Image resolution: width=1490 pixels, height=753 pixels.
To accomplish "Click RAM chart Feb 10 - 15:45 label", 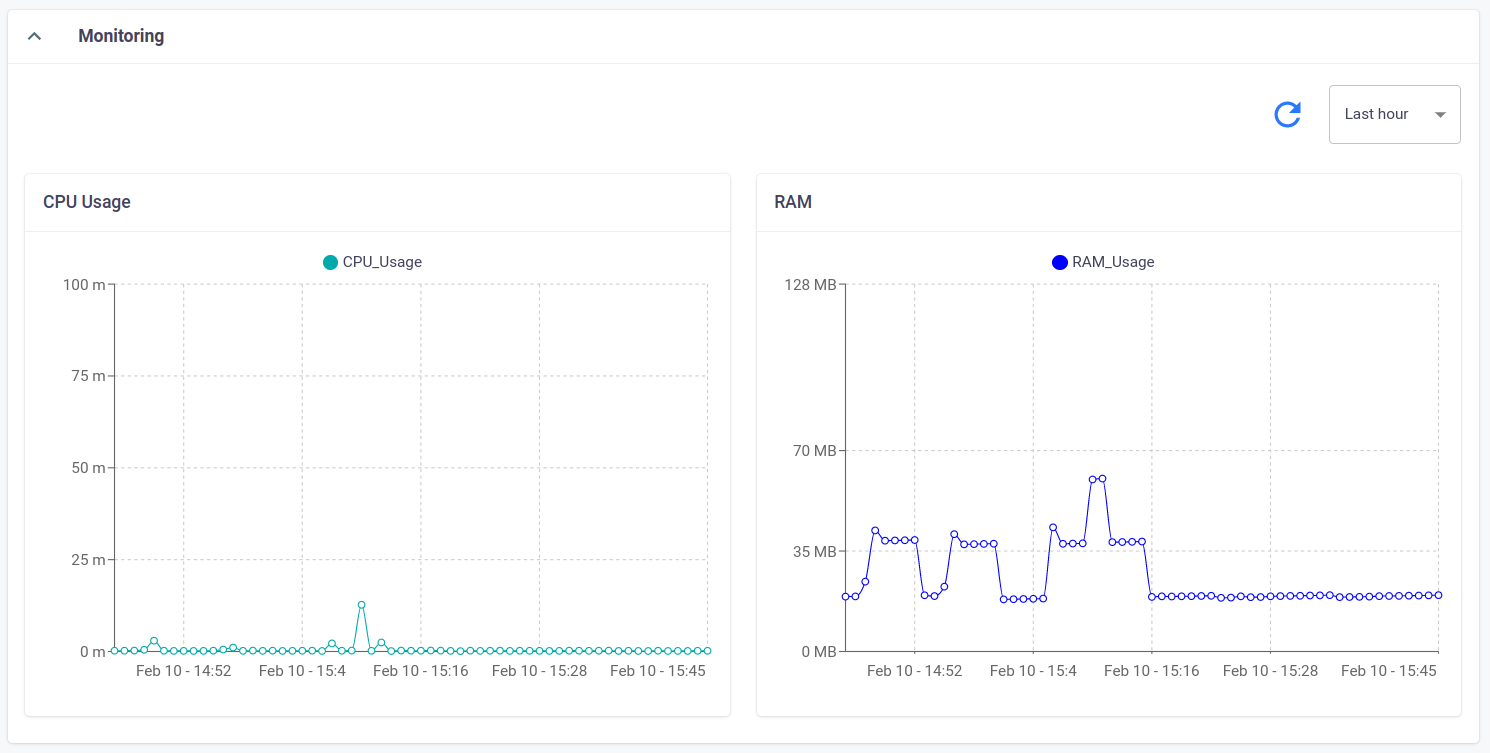I will (1389, 671).
